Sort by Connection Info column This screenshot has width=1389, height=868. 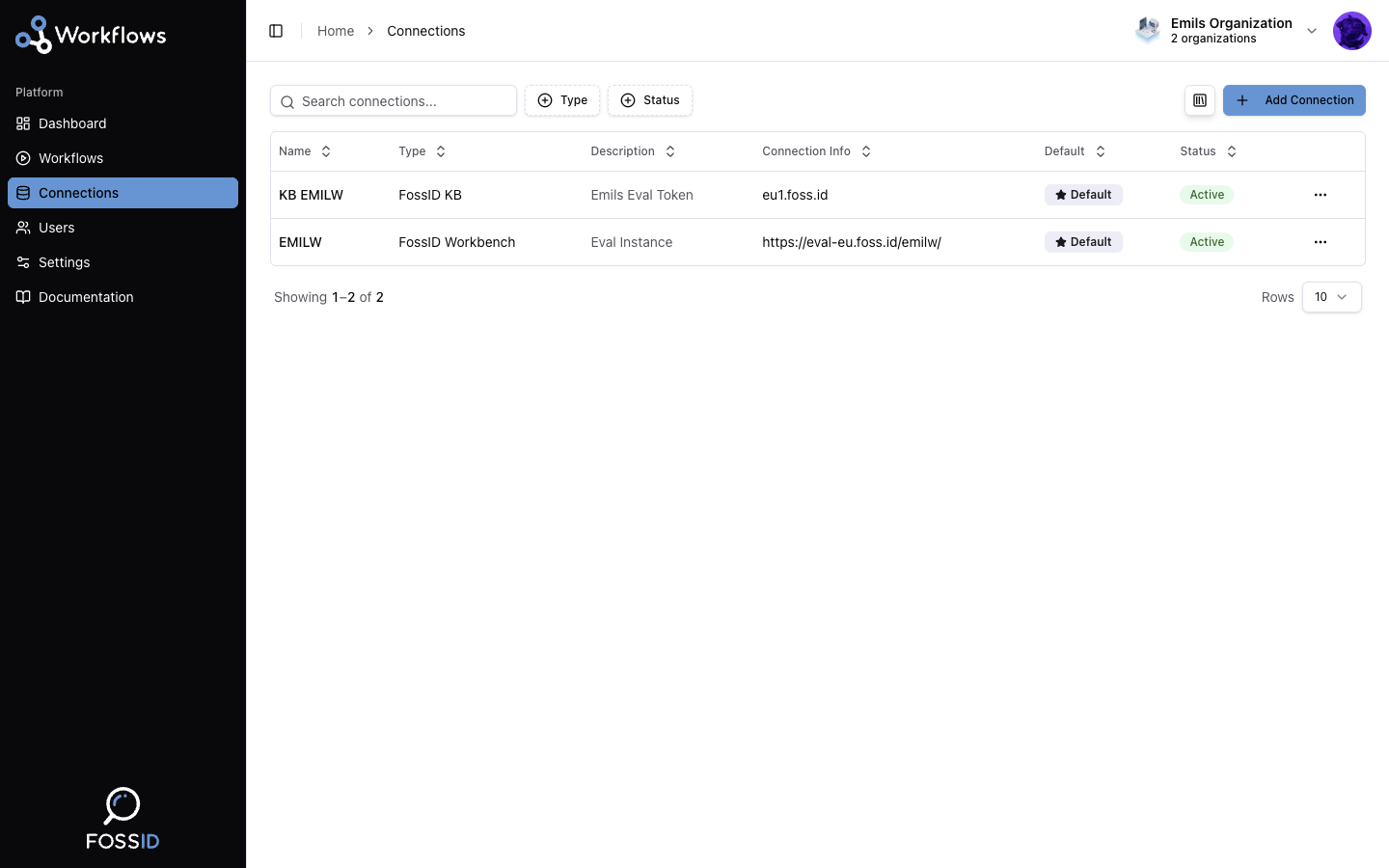[817, 151]
